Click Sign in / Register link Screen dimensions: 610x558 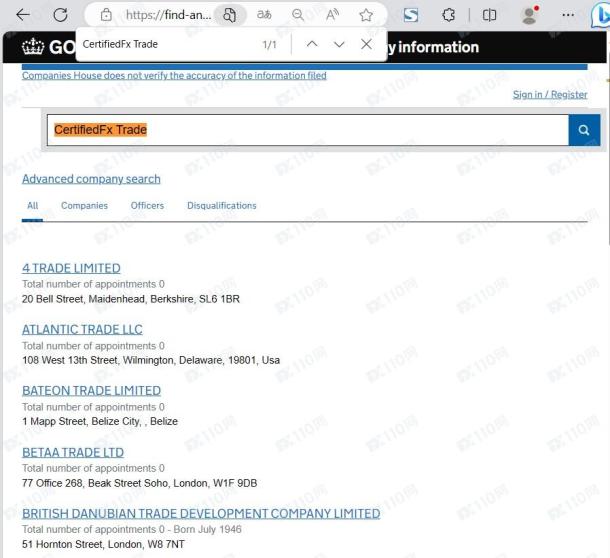[x=550, y=94]
